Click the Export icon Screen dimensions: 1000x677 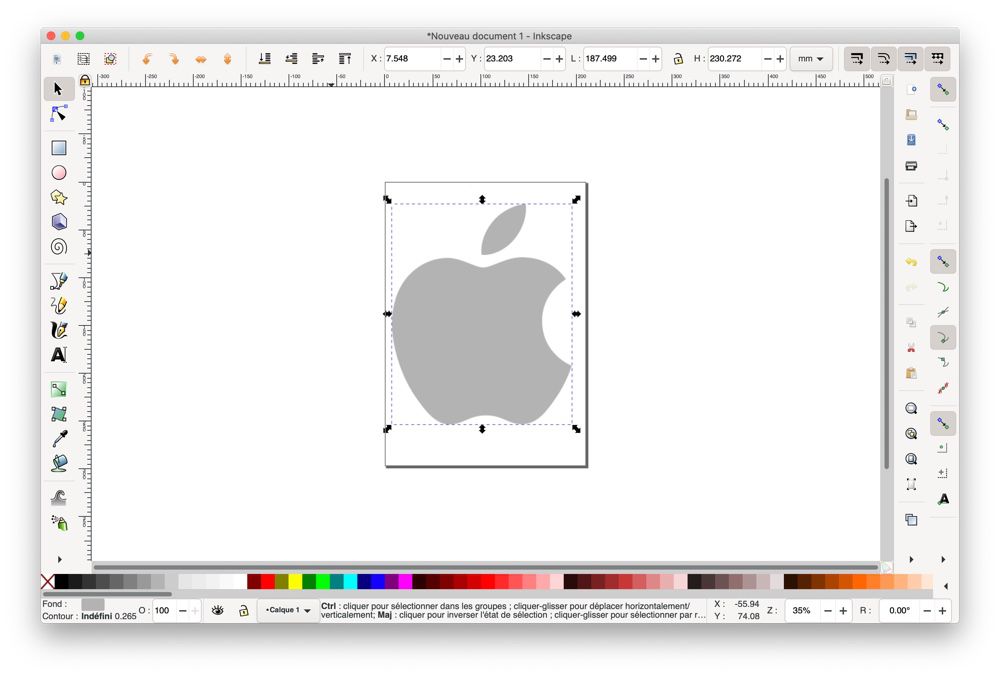911,226
